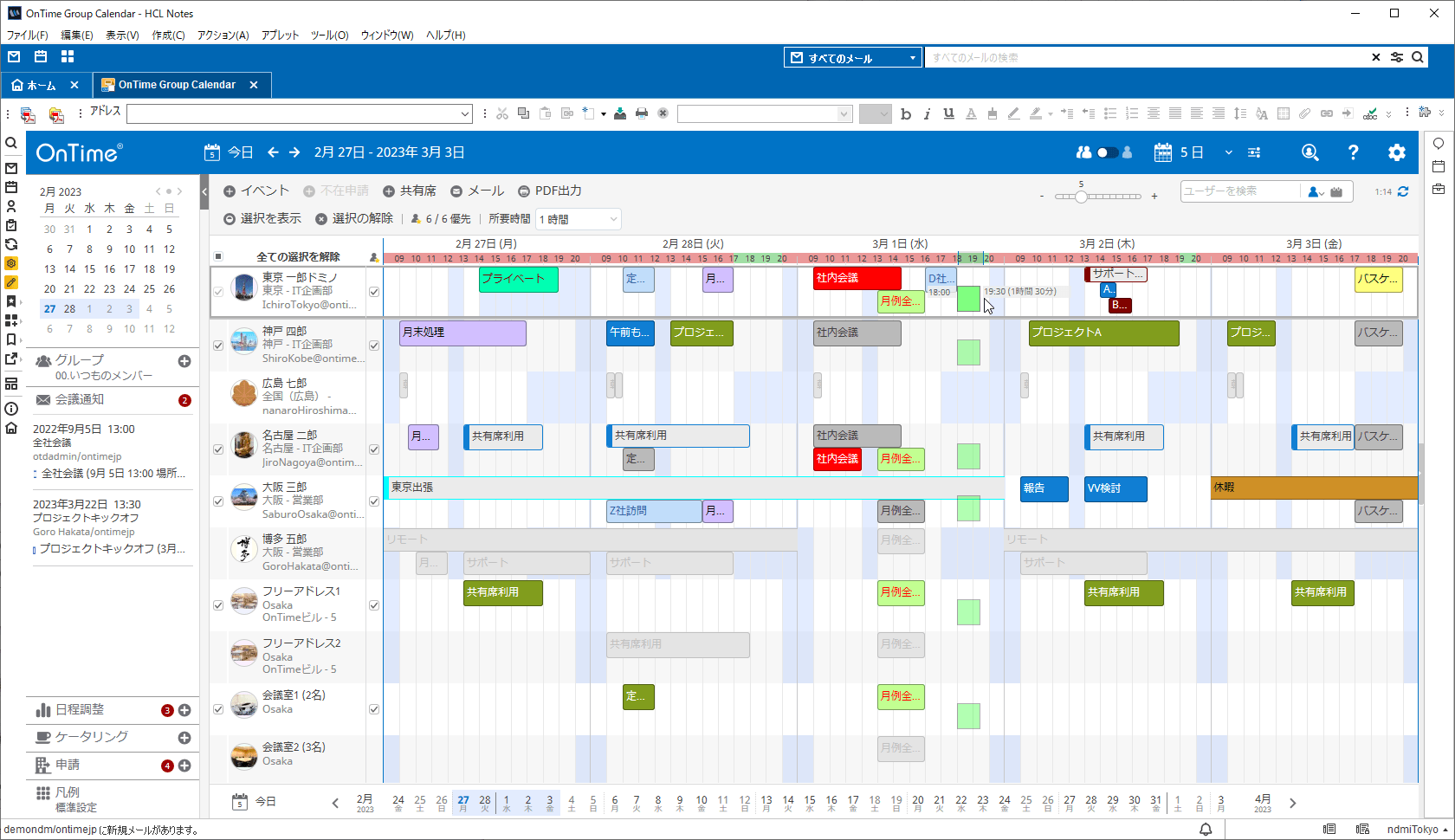
Task: Apply underline formatting in the toolbar
Action: 948,113
